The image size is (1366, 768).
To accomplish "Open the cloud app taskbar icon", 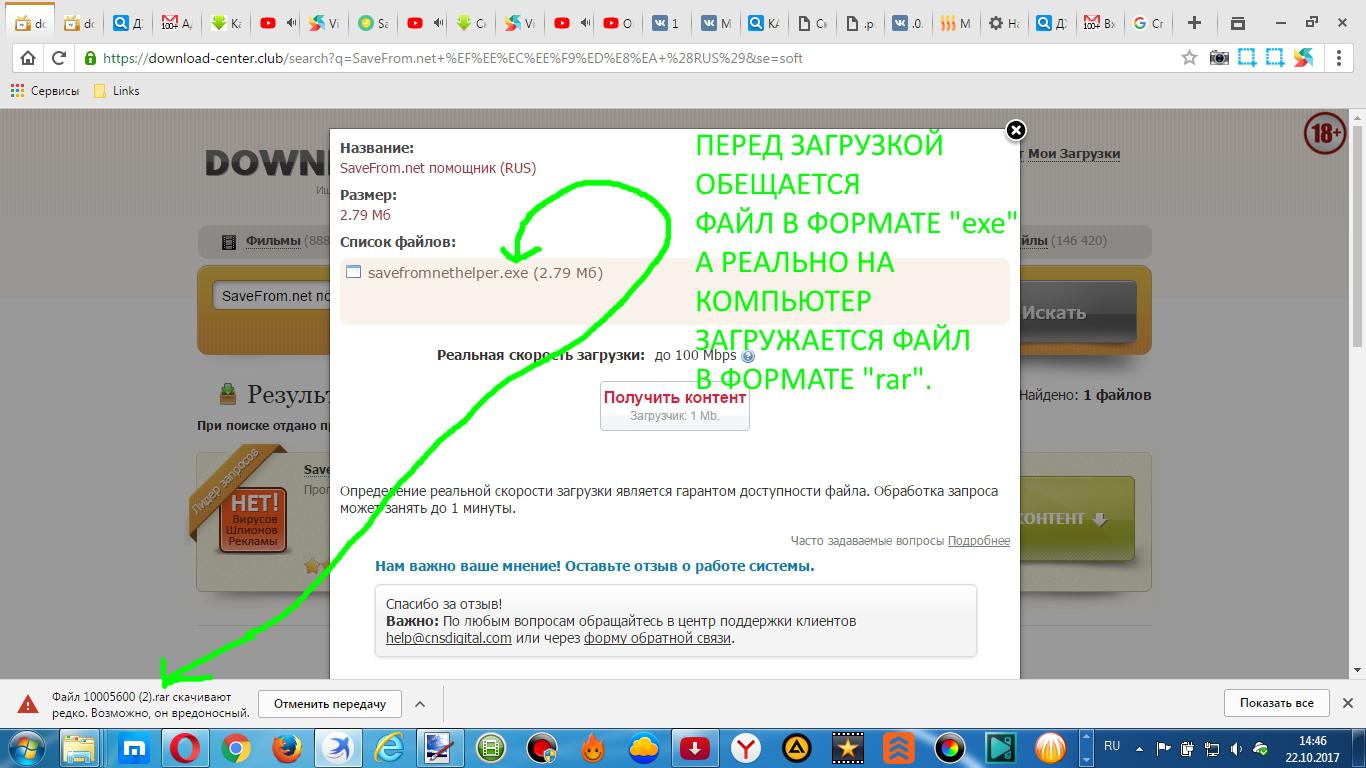I will (x=644, y=748).
